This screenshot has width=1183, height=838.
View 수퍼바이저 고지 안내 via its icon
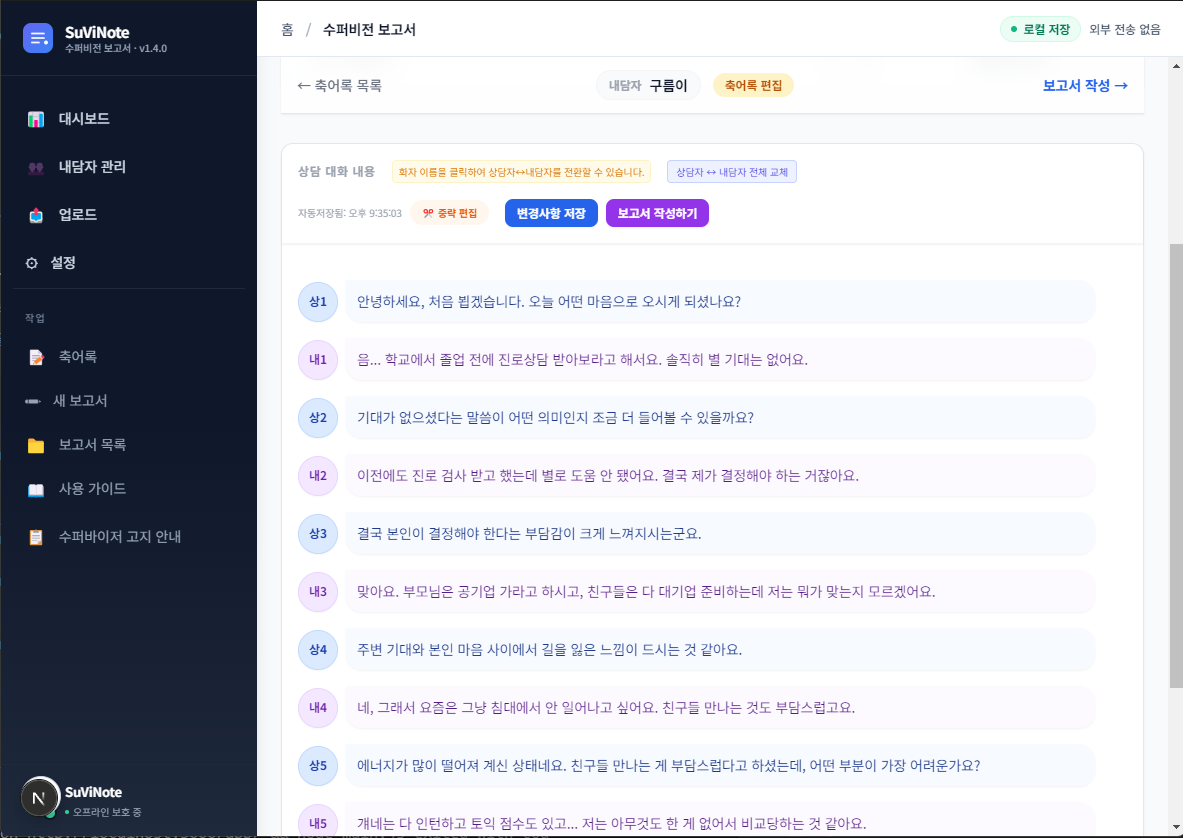pyautogui.click(x=38, y=537)
